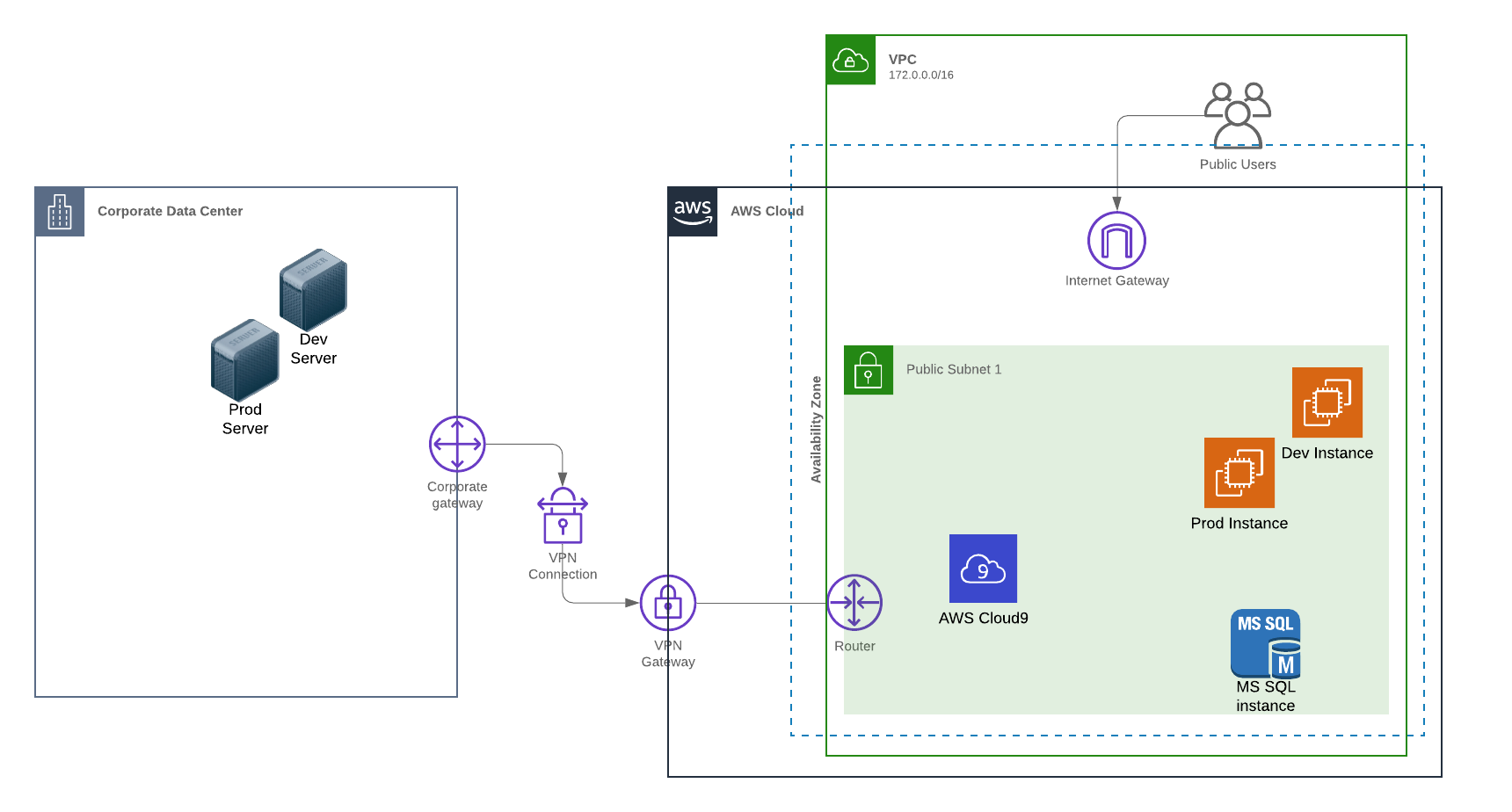Click the 'Dev Server' label

click(314, 349)
